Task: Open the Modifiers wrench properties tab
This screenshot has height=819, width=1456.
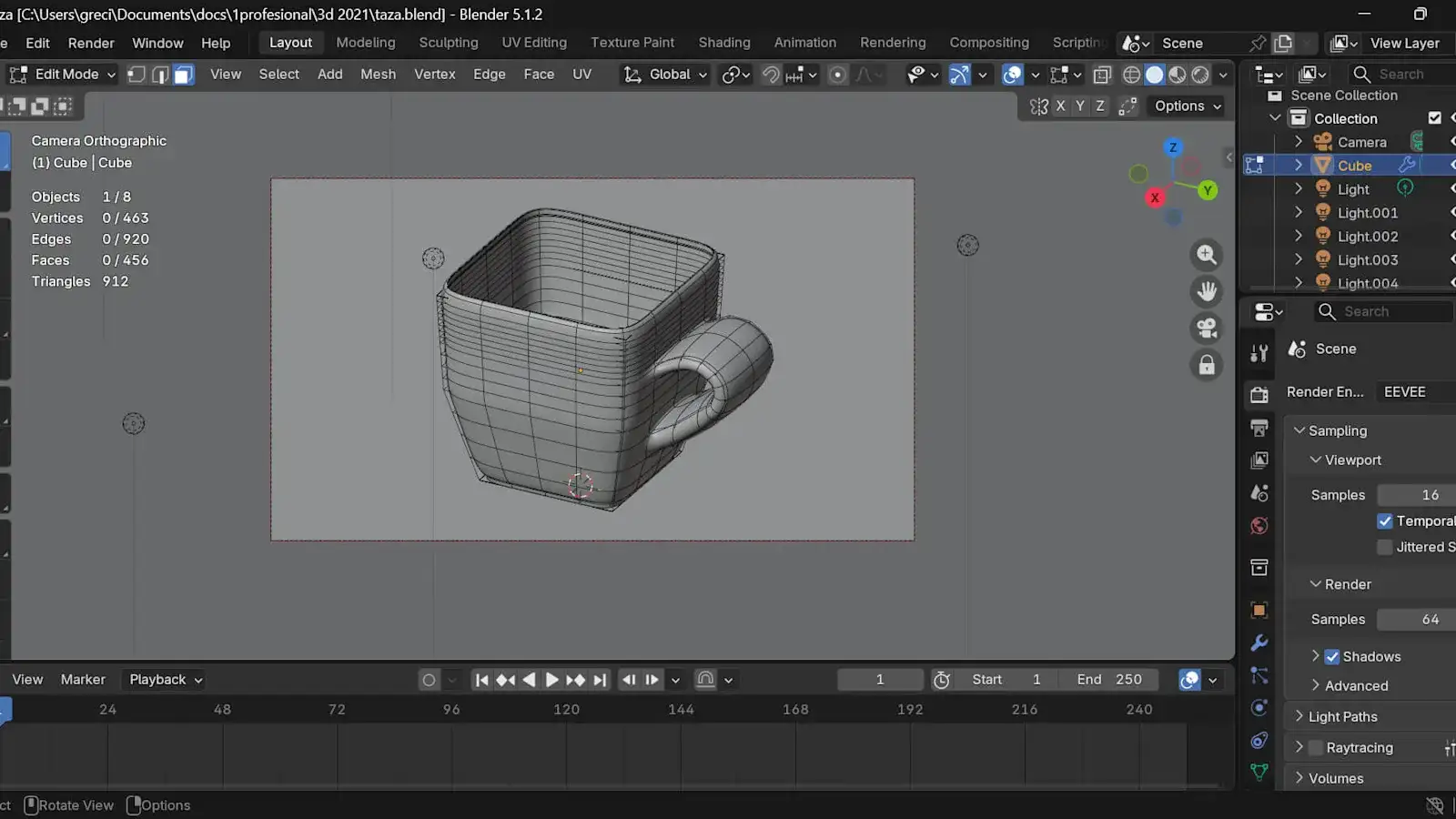Action: tap(1259, 642)
